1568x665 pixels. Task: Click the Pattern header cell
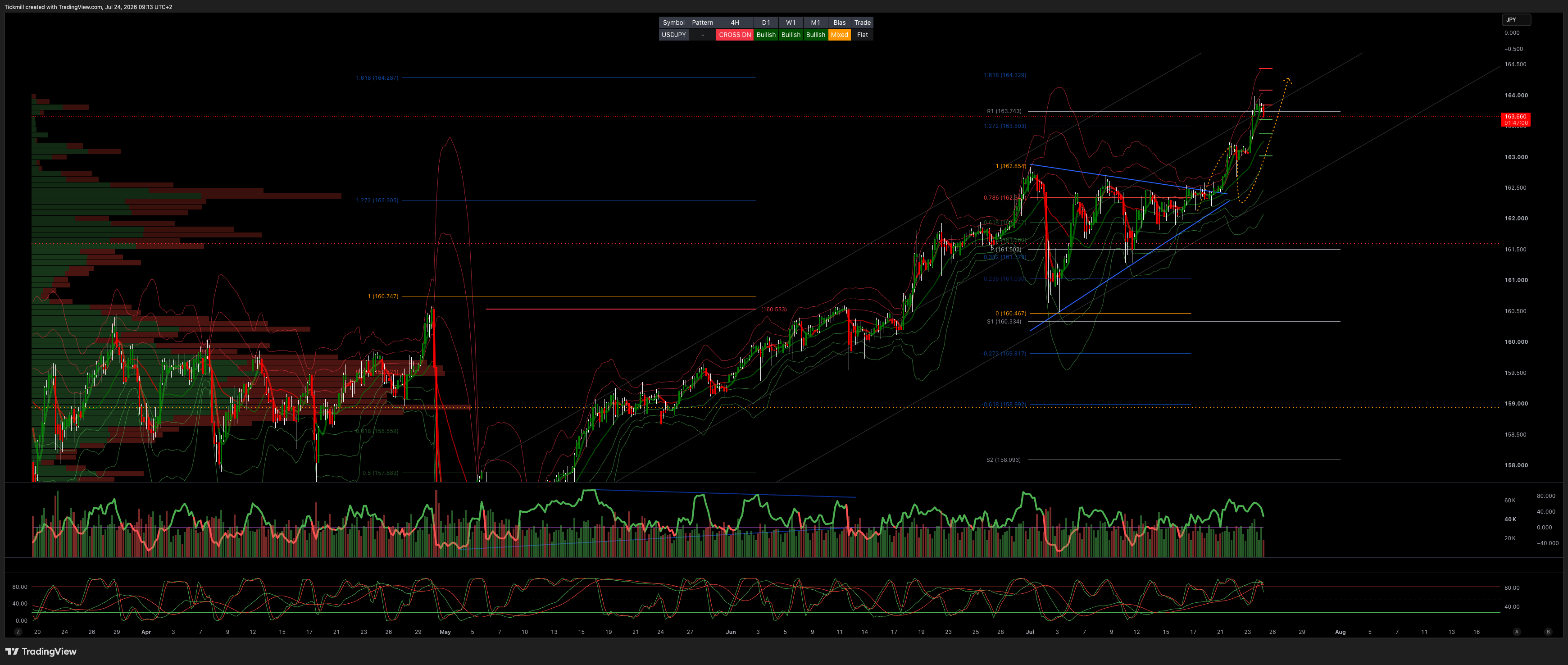point(702,23)
